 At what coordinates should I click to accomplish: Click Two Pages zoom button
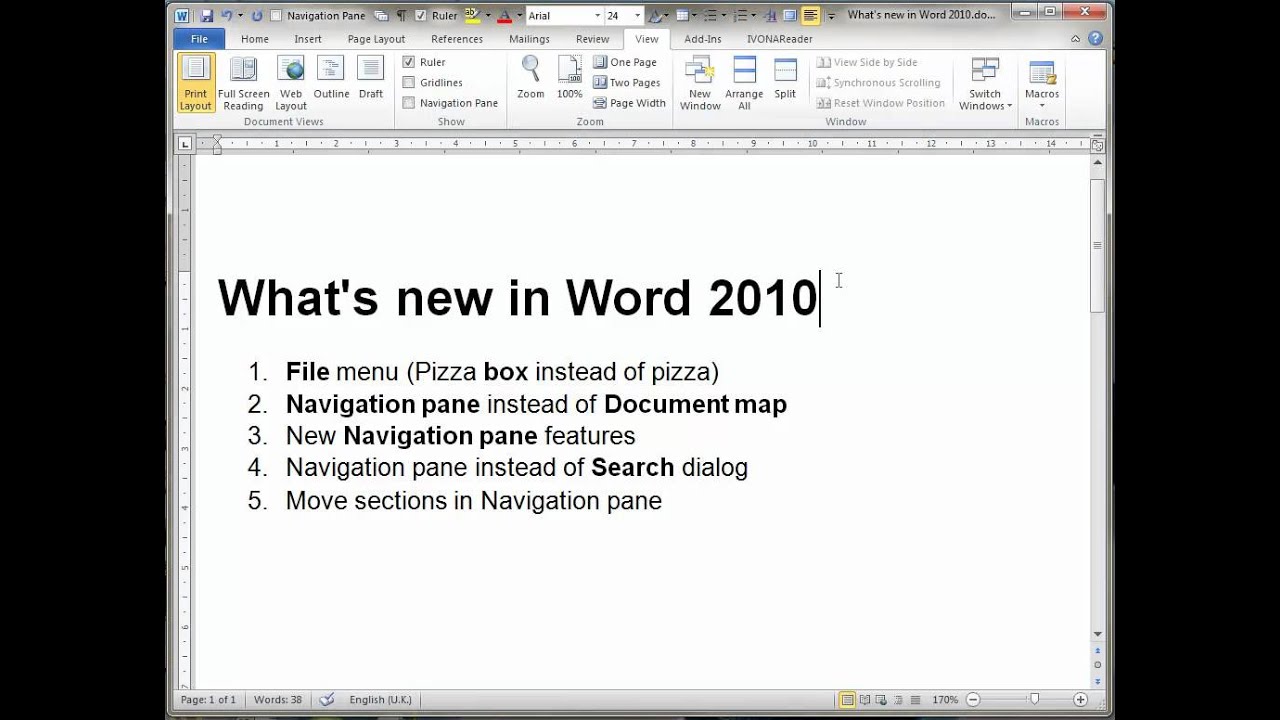[627, 83]
